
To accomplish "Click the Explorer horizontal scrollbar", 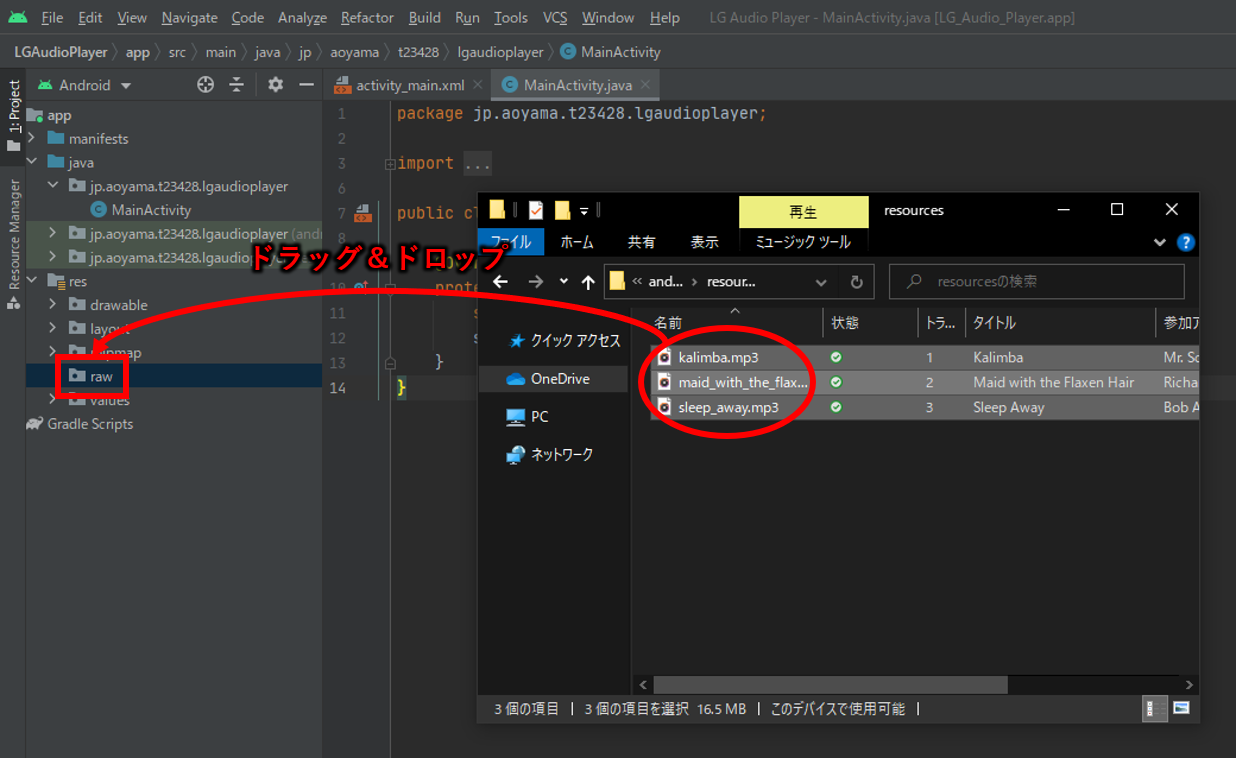I will (831, 685).
